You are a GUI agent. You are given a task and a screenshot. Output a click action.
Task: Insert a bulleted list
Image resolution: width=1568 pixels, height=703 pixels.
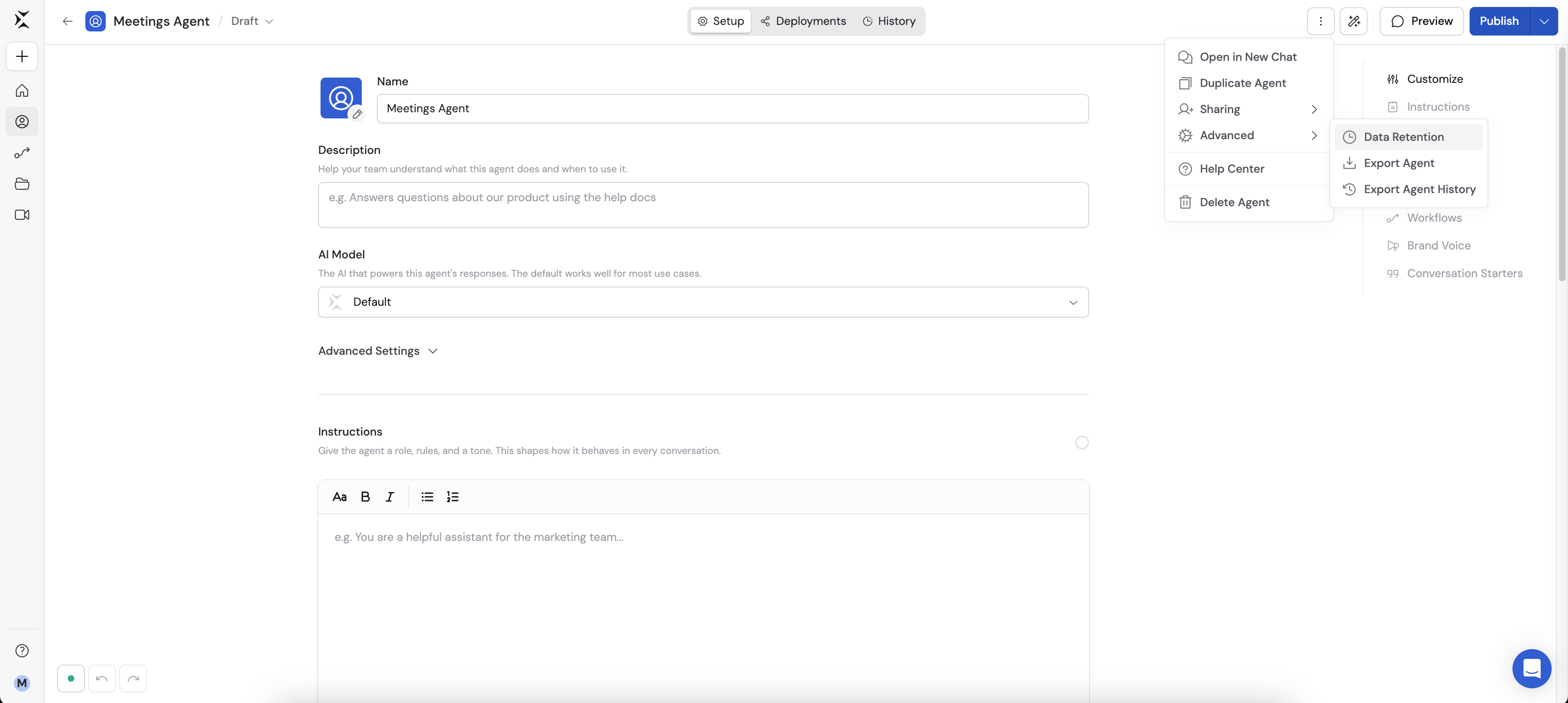(427, 497)
